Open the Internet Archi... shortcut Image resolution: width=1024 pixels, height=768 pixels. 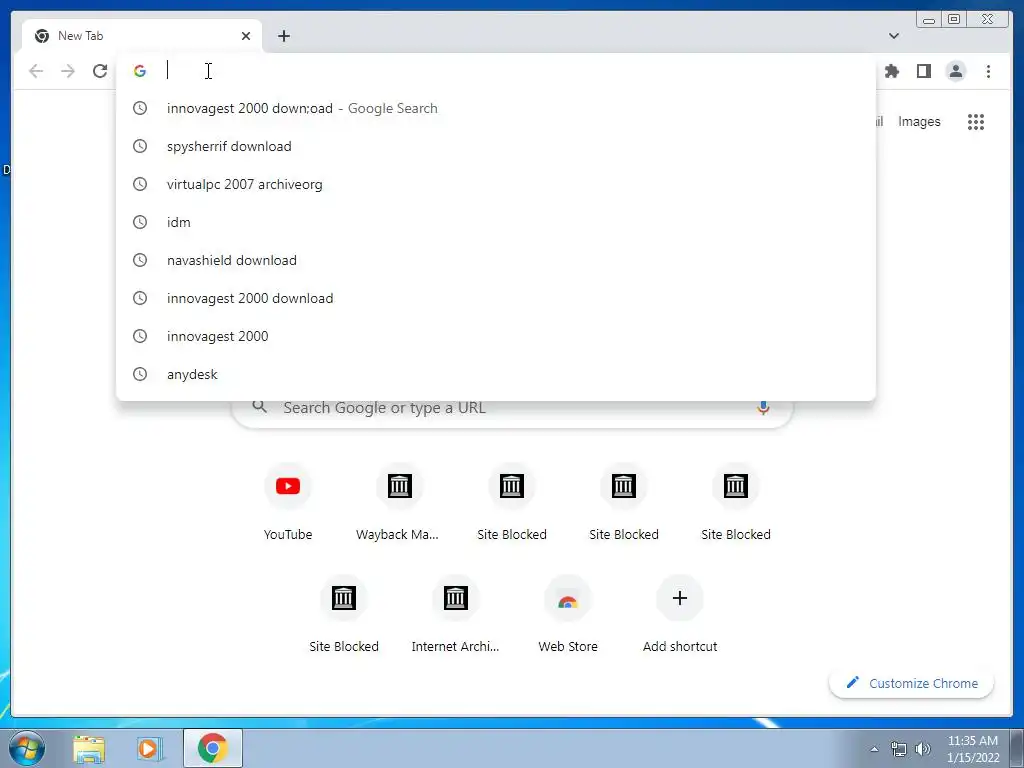coord(455,613)
